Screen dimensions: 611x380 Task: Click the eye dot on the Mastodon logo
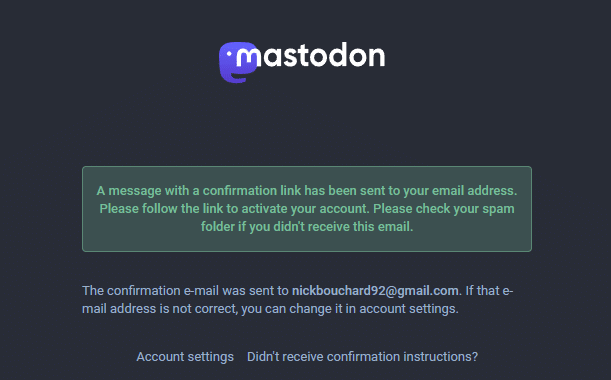coord(230,52)
